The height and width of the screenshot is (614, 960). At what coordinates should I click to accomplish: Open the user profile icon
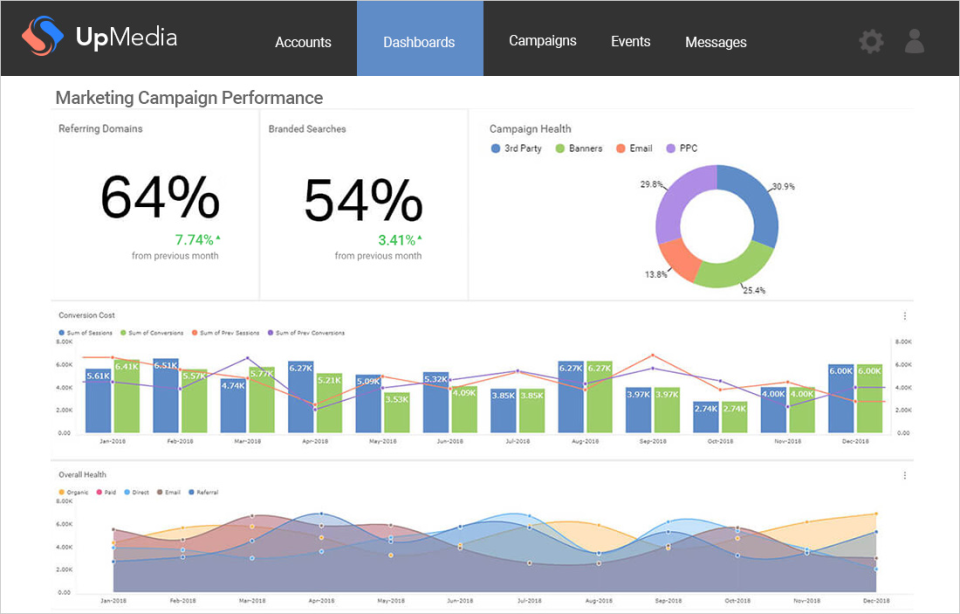pyautogui.click(x=914, y=41)
